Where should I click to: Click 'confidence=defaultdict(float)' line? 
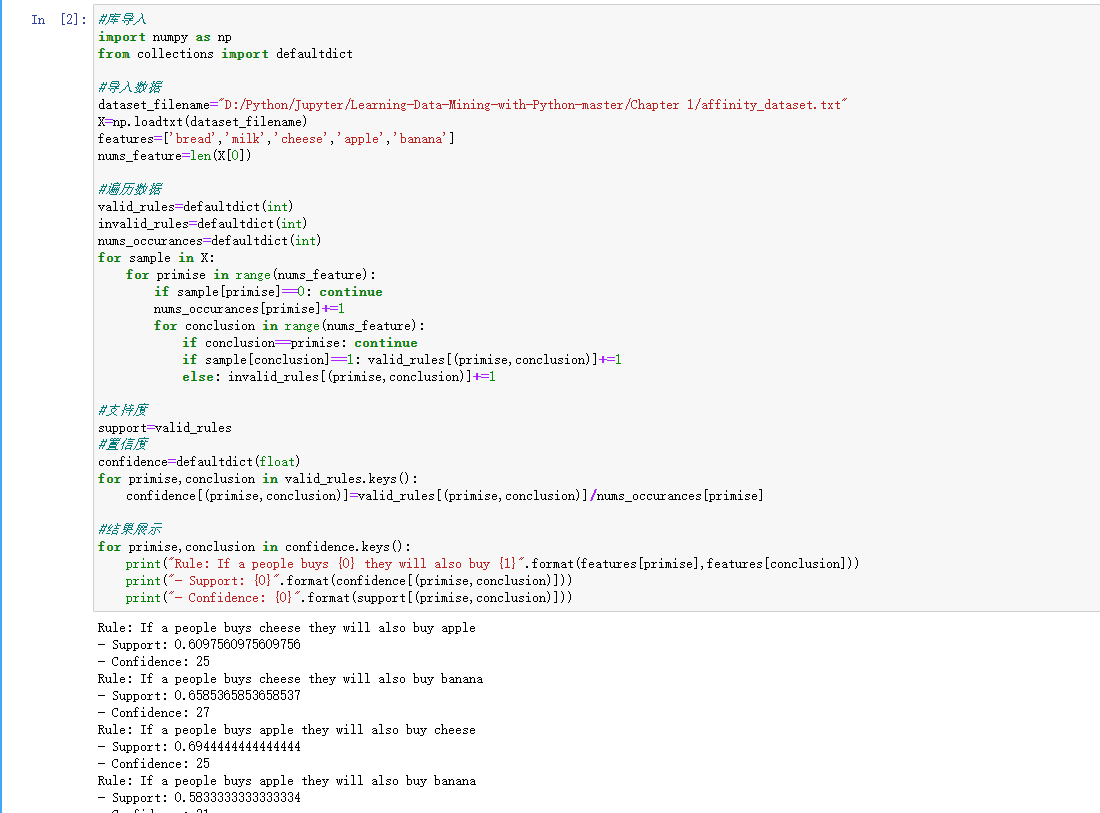[199, 462]
